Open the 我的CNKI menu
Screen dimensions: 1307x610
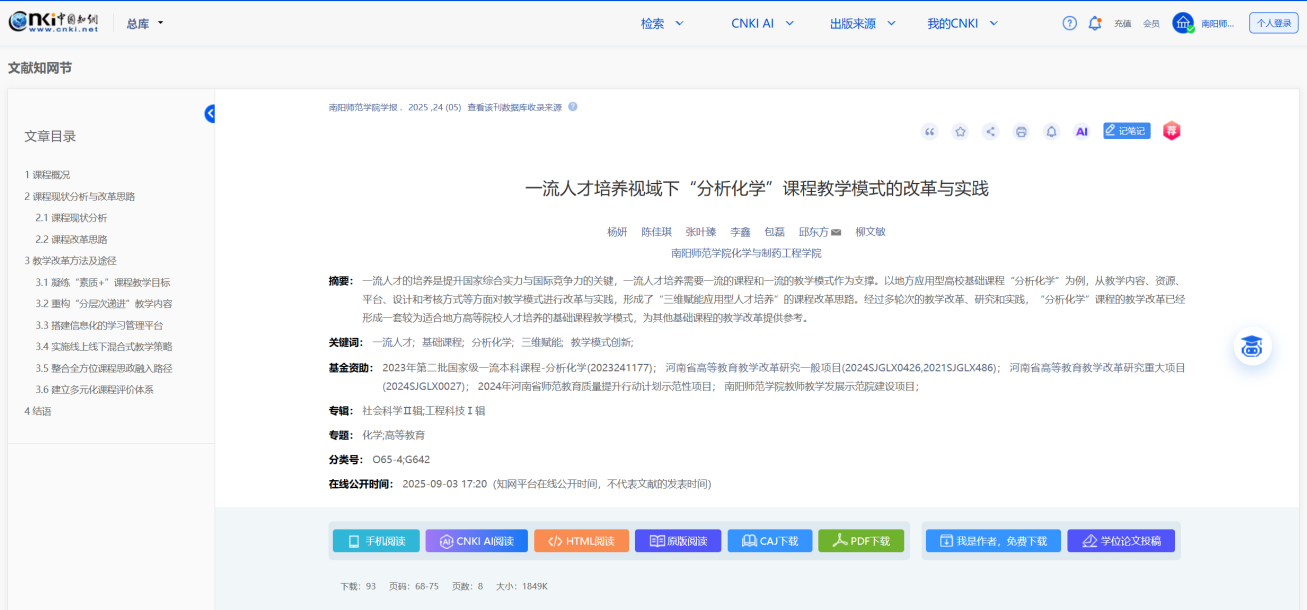click(x=960, y=23)
